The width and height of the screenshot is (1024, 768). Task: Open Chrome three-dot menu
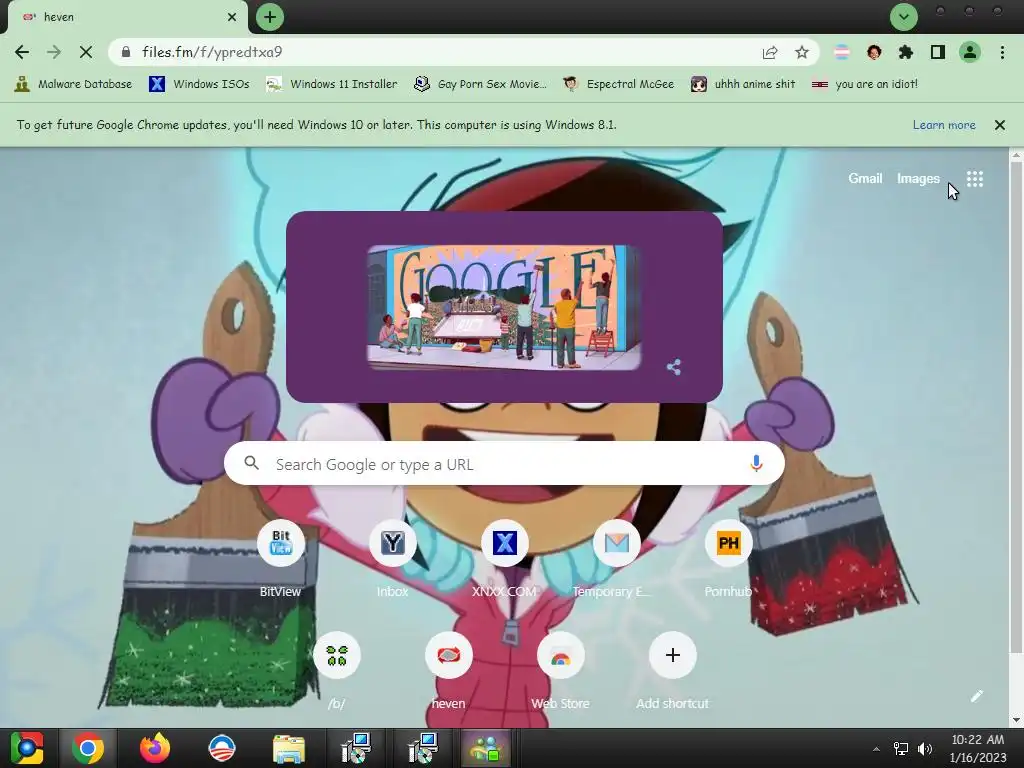[x=1002, y=52]
